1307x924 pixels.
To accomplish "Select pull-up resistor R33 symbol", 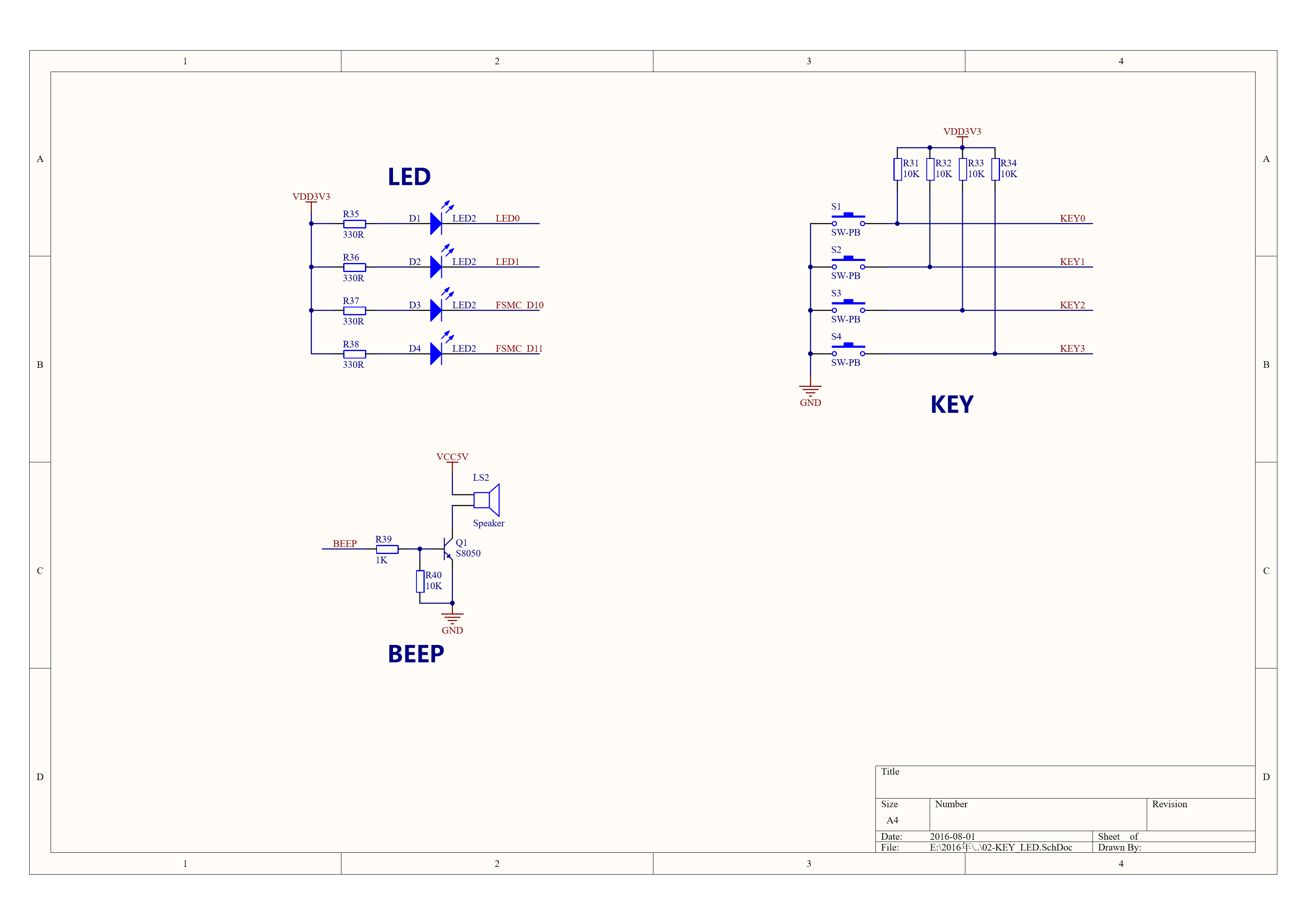I will click(963, 169).
